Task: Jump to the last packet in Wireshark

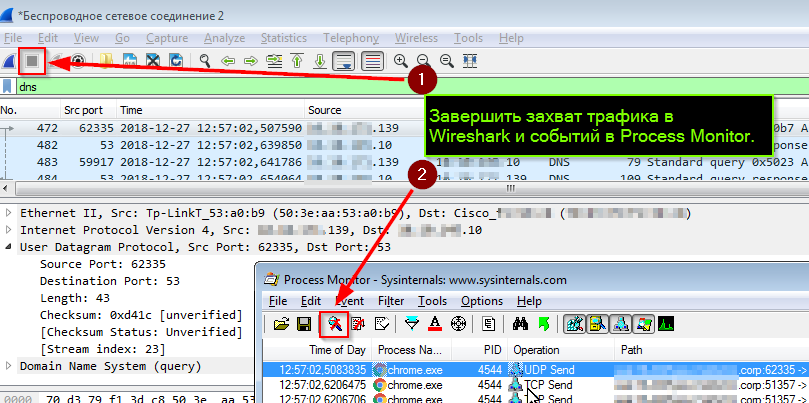Action: (320, 61)
